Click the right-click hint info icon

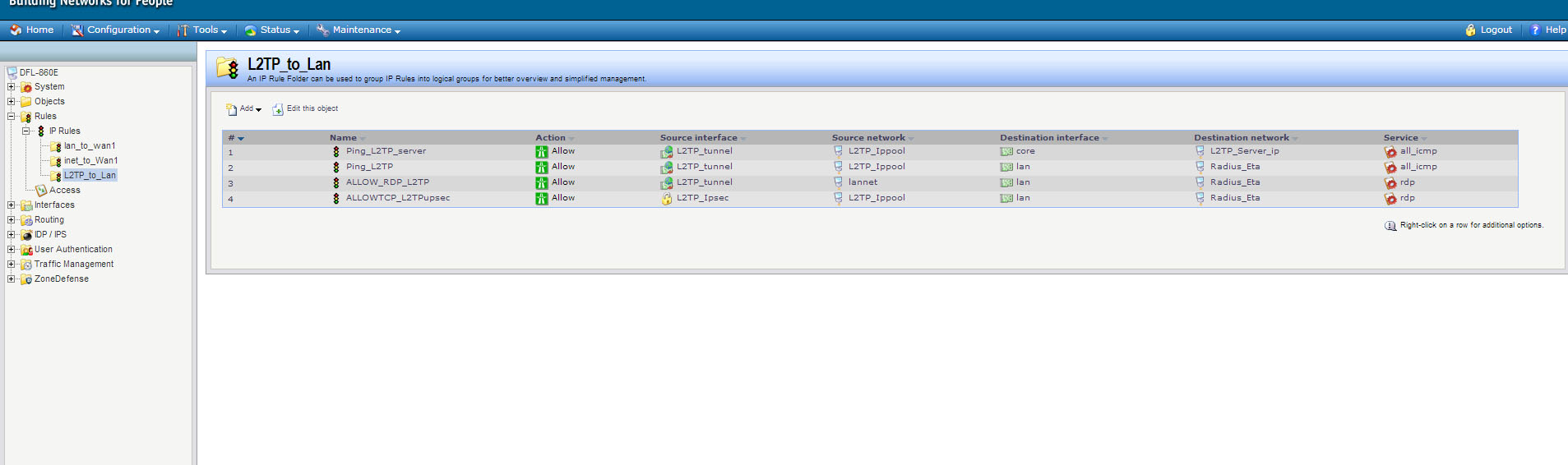tap(1390, 225)
